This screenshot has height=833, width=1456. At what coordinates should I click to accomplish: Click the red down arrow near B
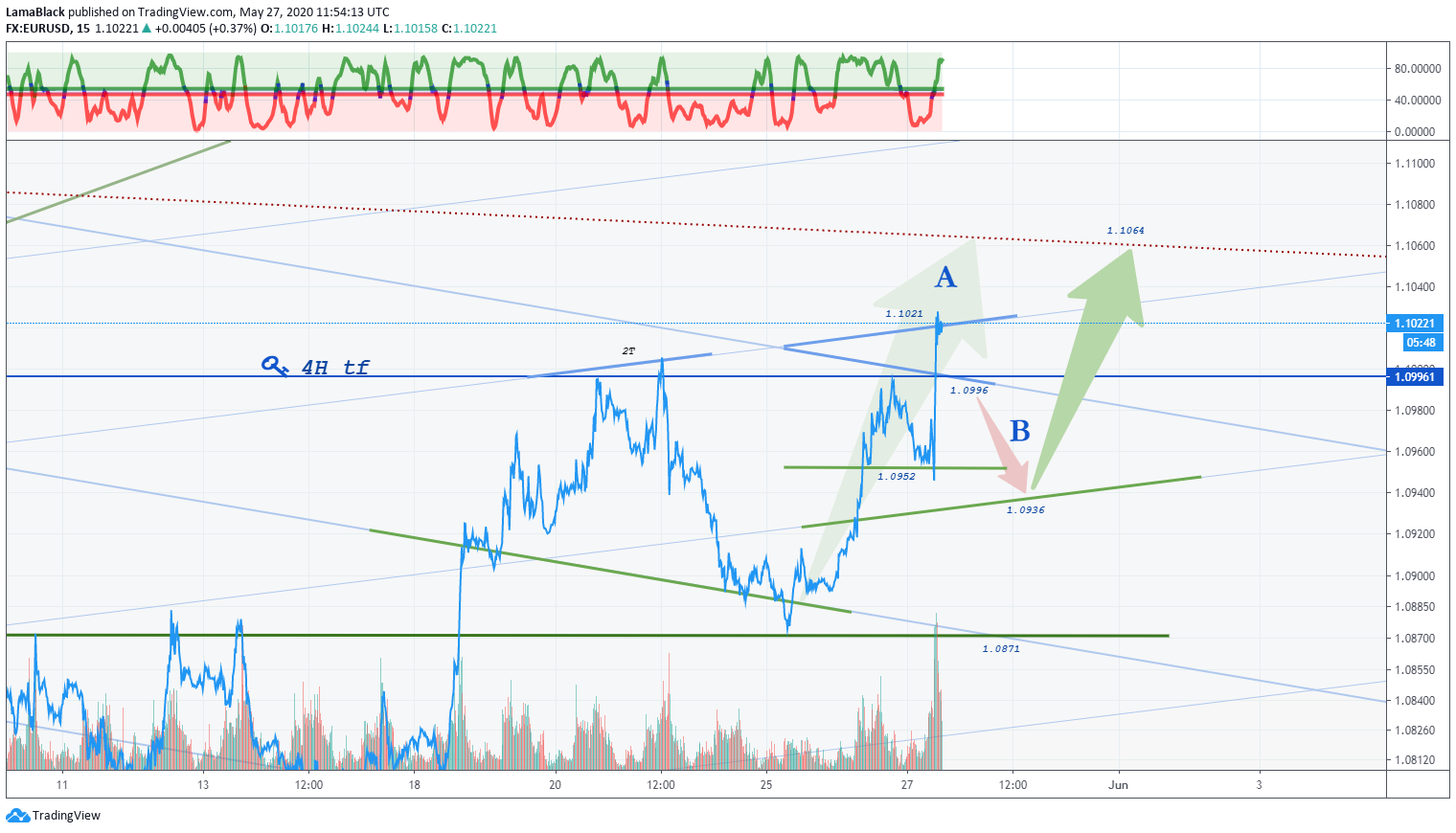1004,445
